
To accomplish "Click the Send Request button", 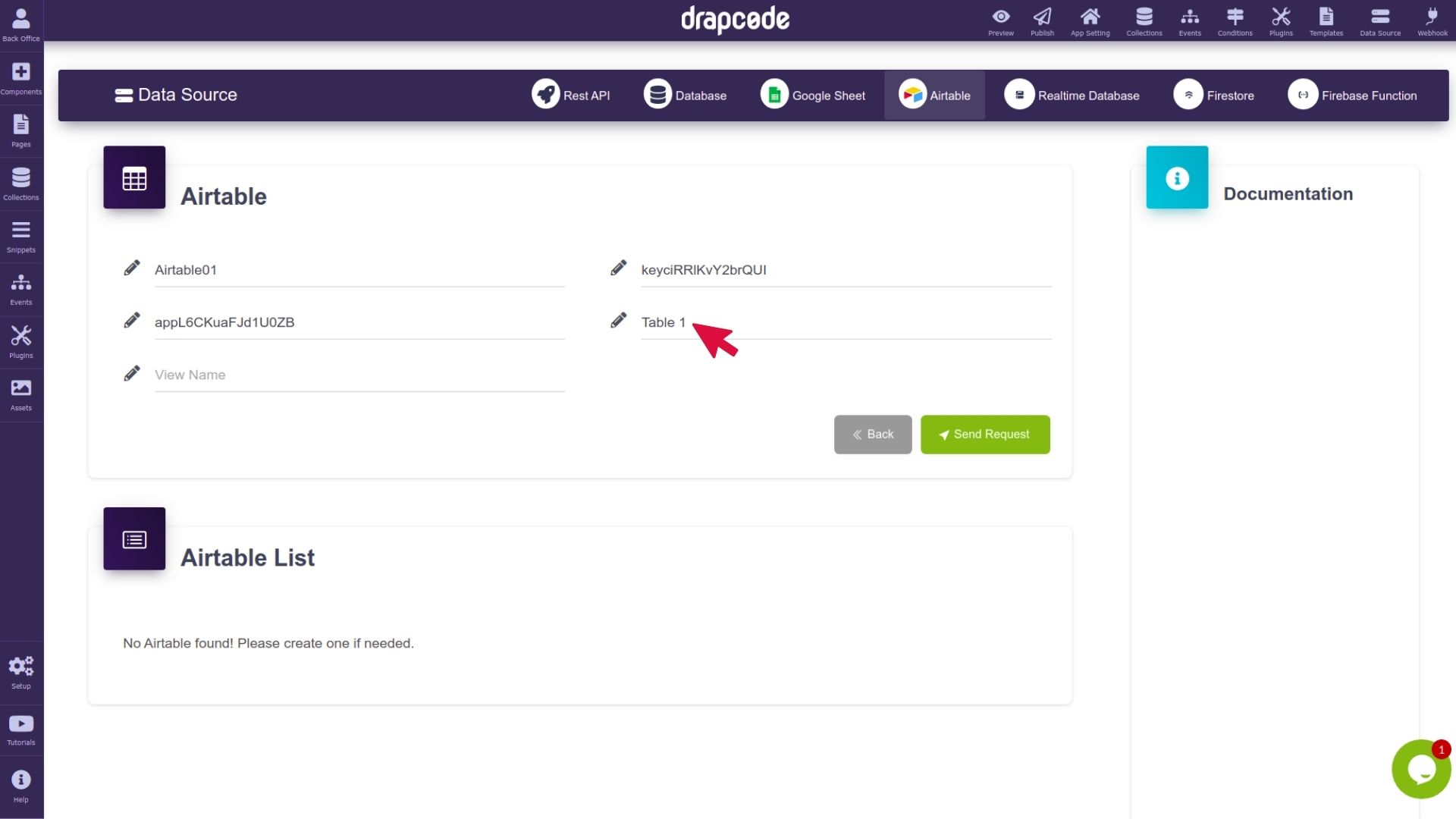I will click(x=985, y=435).
